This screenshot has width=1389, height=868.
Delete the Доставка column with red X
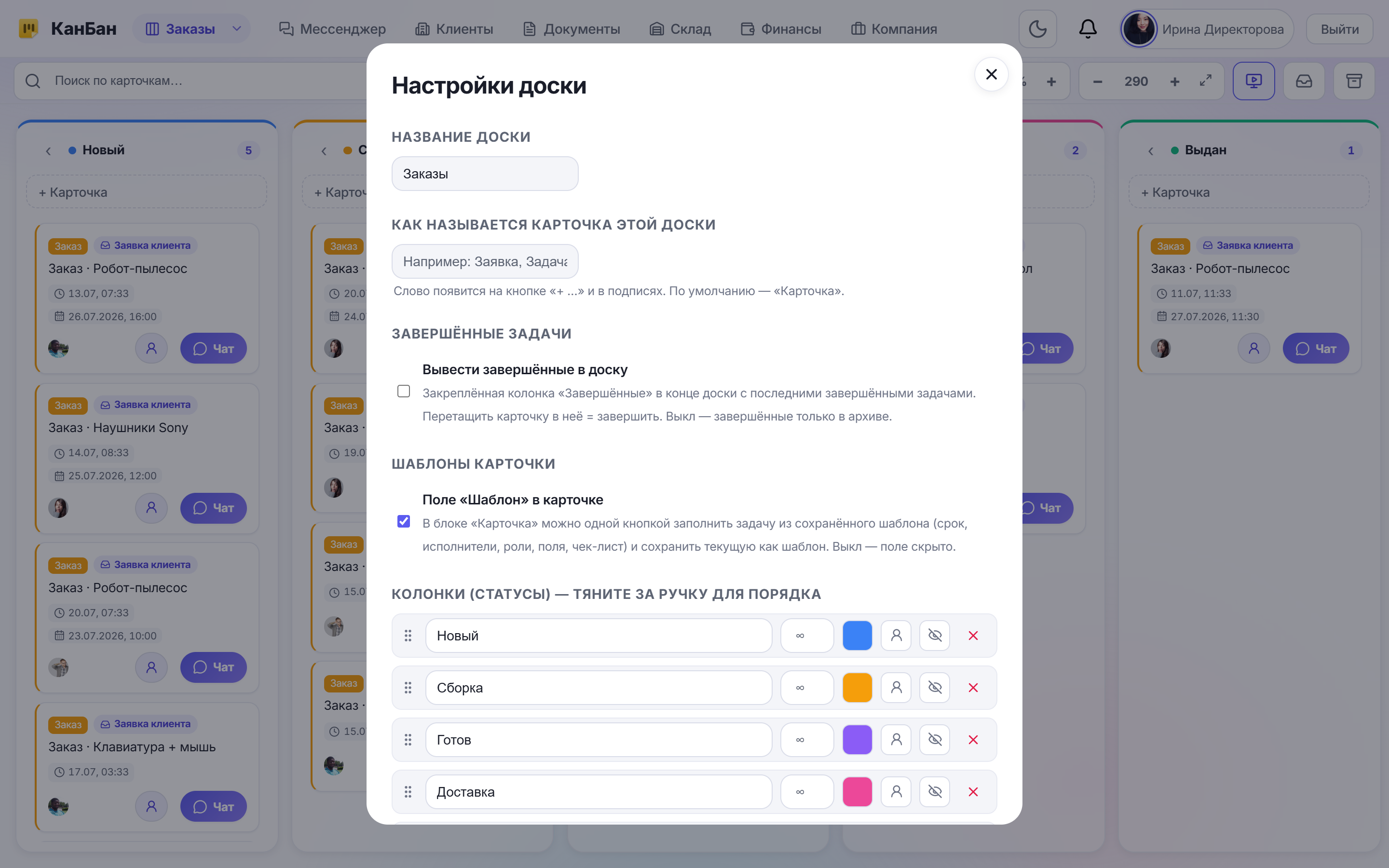tap(973, 792)
